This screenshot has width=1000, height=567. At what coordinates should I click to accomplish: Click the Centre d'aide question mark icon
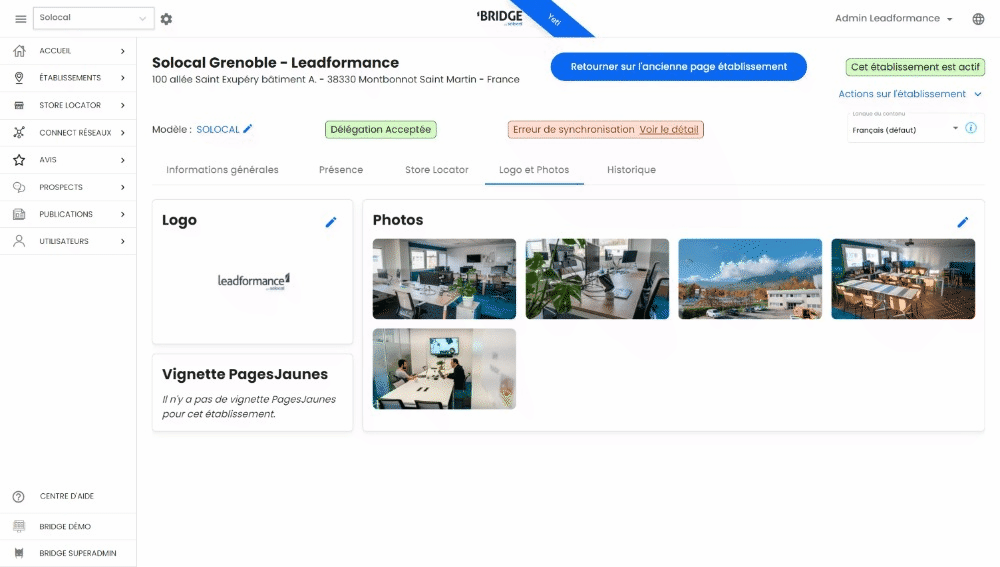pyautogui.click(x=18, y=496)
